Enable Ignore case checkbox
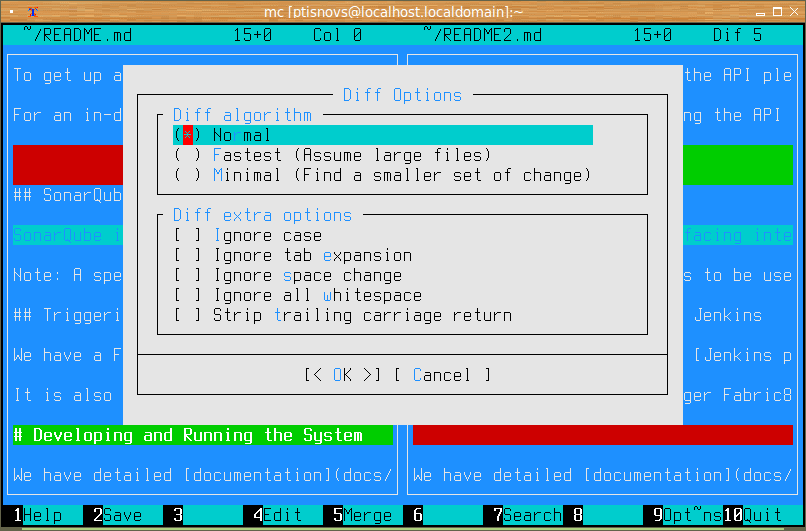The image size is (806, 531). [x=248, y=235]
